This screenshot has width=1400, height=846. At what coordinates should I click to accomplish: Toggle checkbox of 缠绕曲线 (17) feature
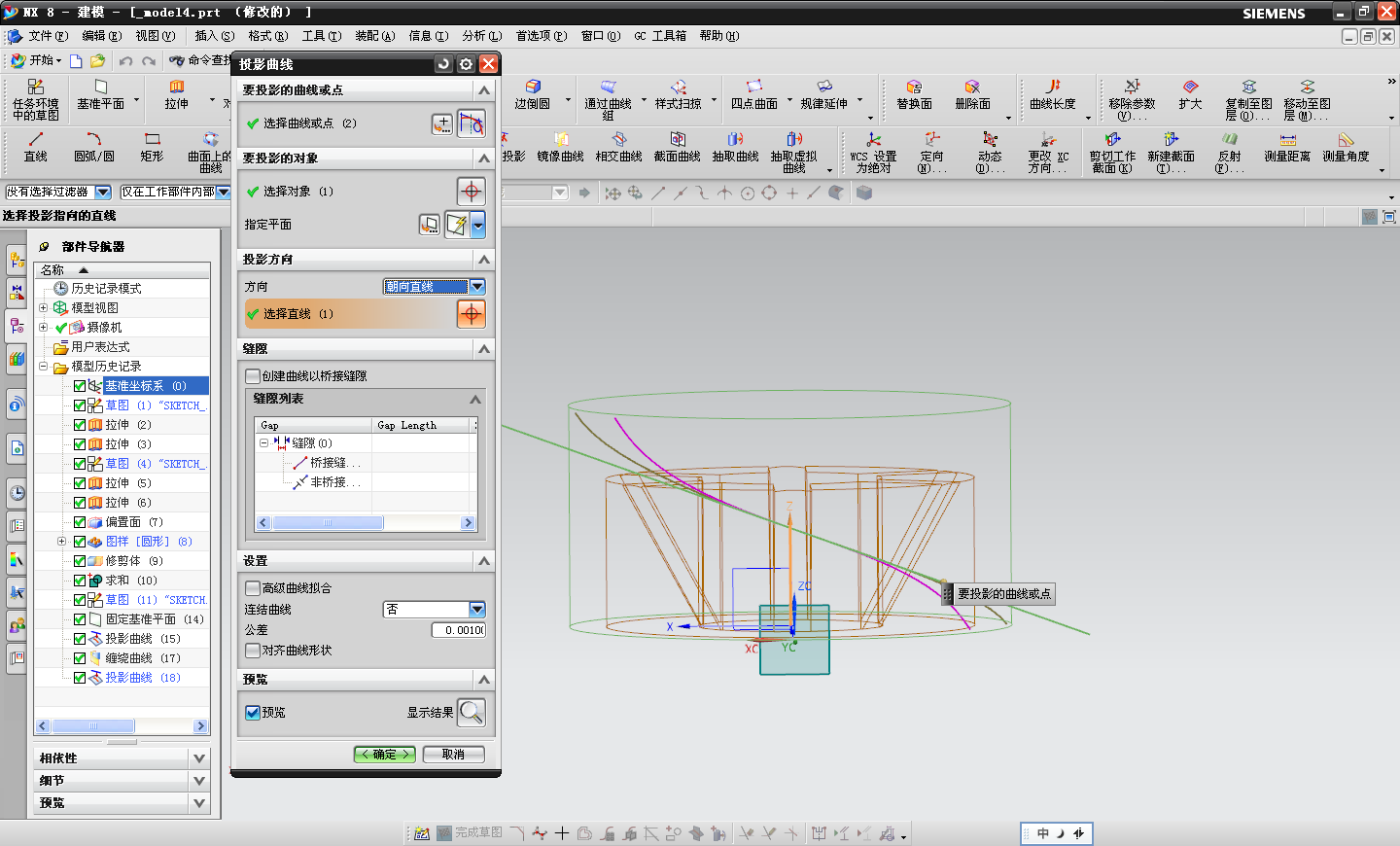pyautogui.click(x=80, y=658)
